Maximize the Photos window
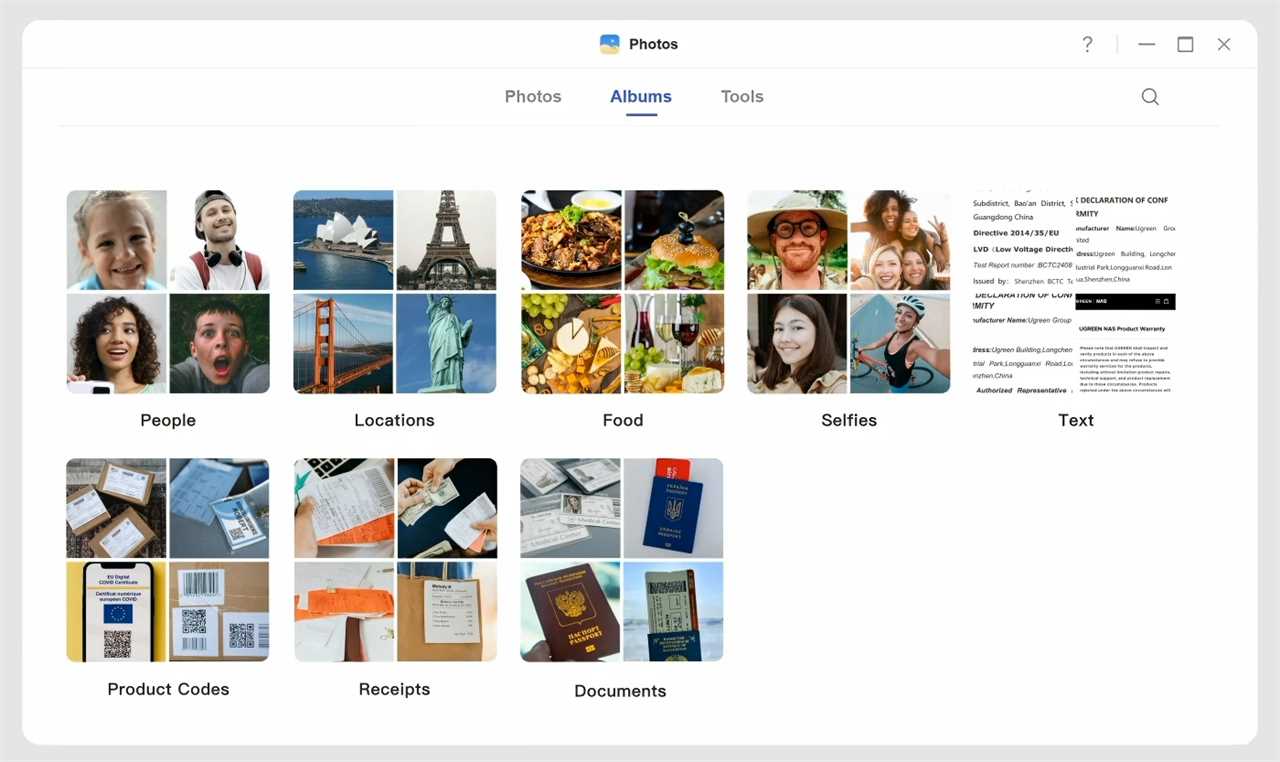Screen dimensions: 1280x762 point(1185,44)
